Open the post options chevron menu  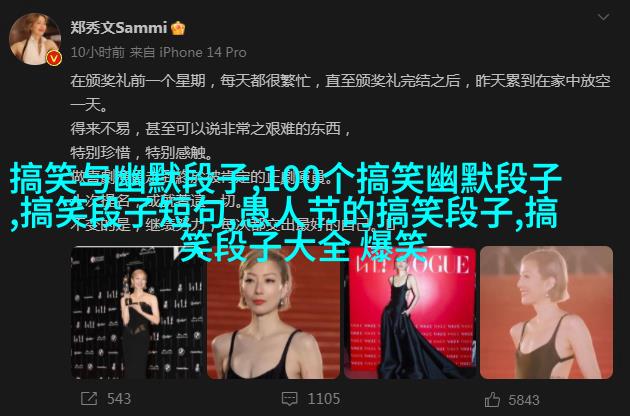point(603,17)
